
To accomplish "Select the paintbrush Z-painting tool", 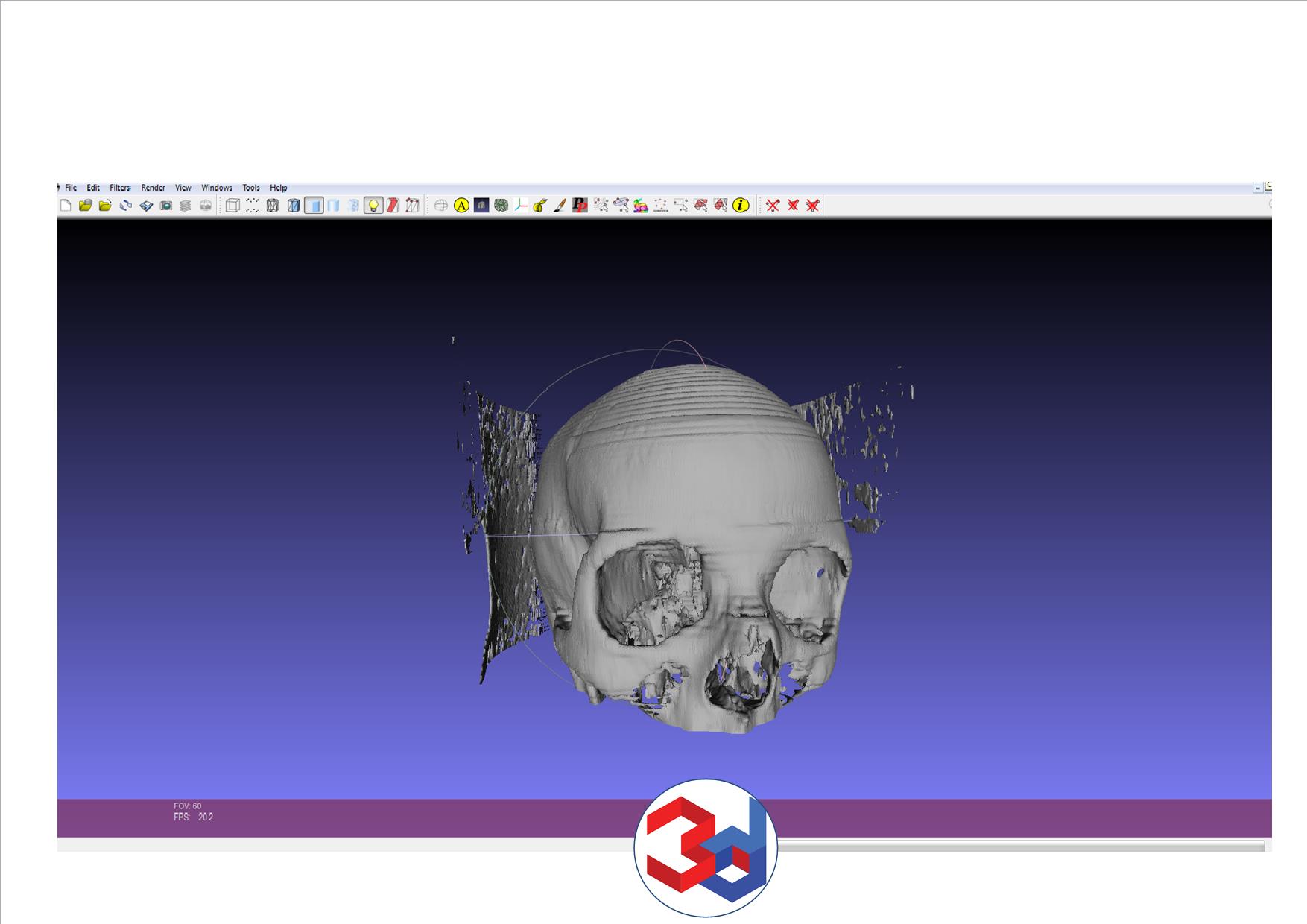I will click(x=560, y=206).
